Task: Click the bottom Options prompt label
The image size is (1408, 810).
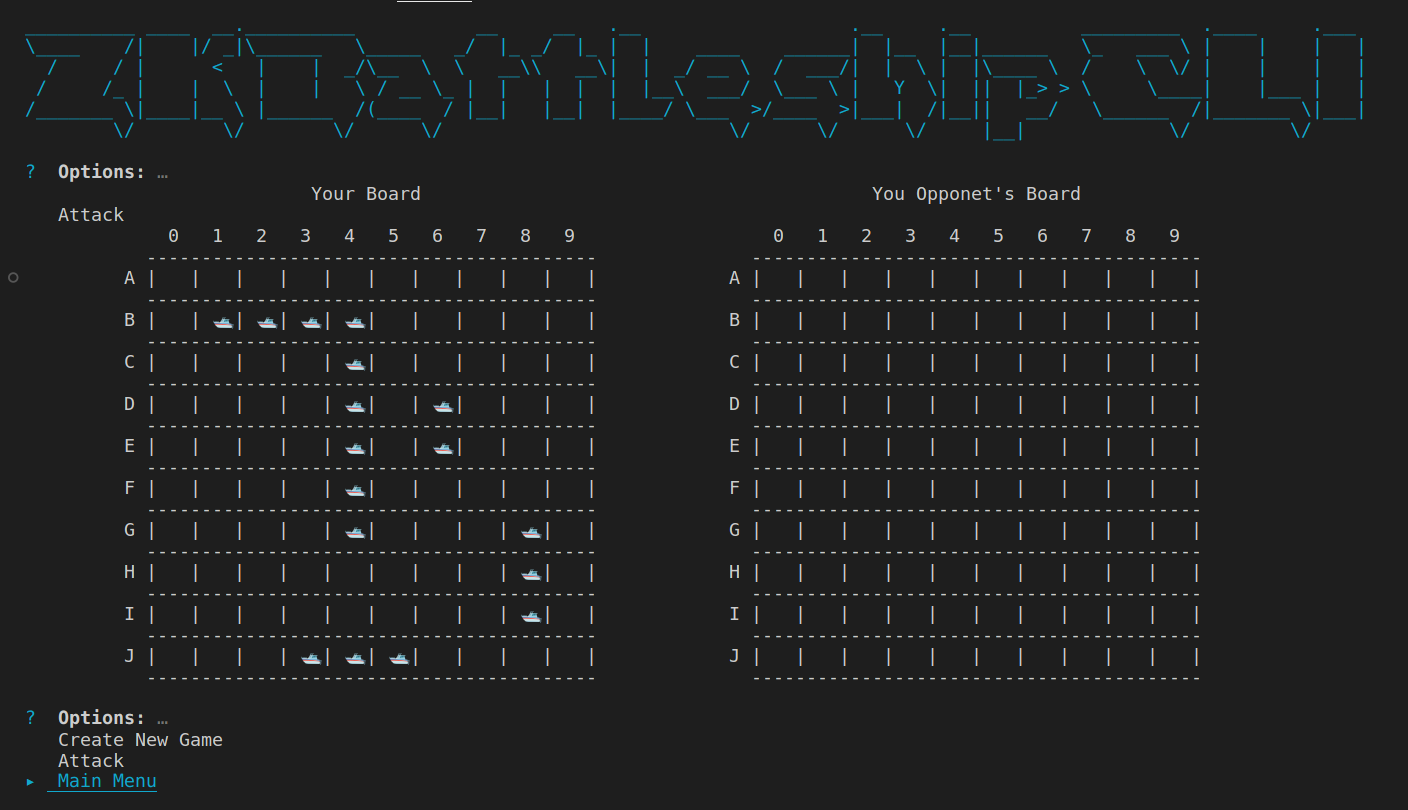Action: click(102, 718)
